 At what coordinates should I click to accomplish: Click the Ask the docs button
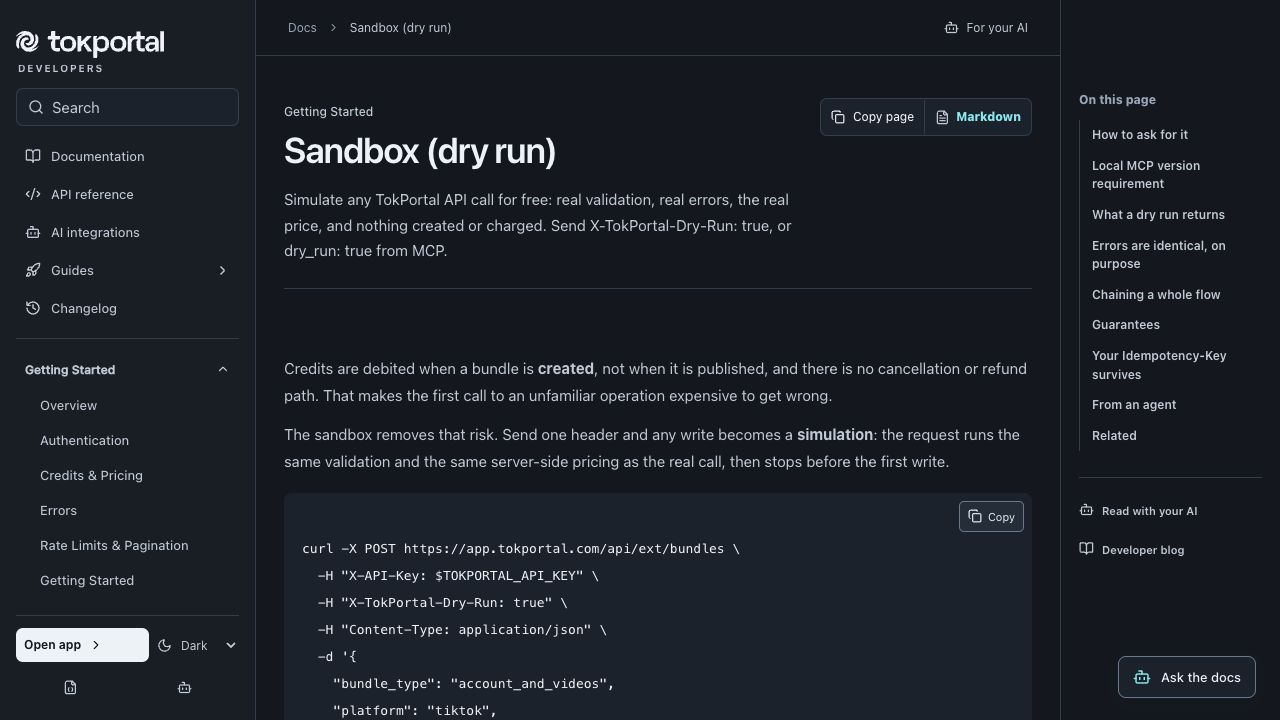point(1187,677)
